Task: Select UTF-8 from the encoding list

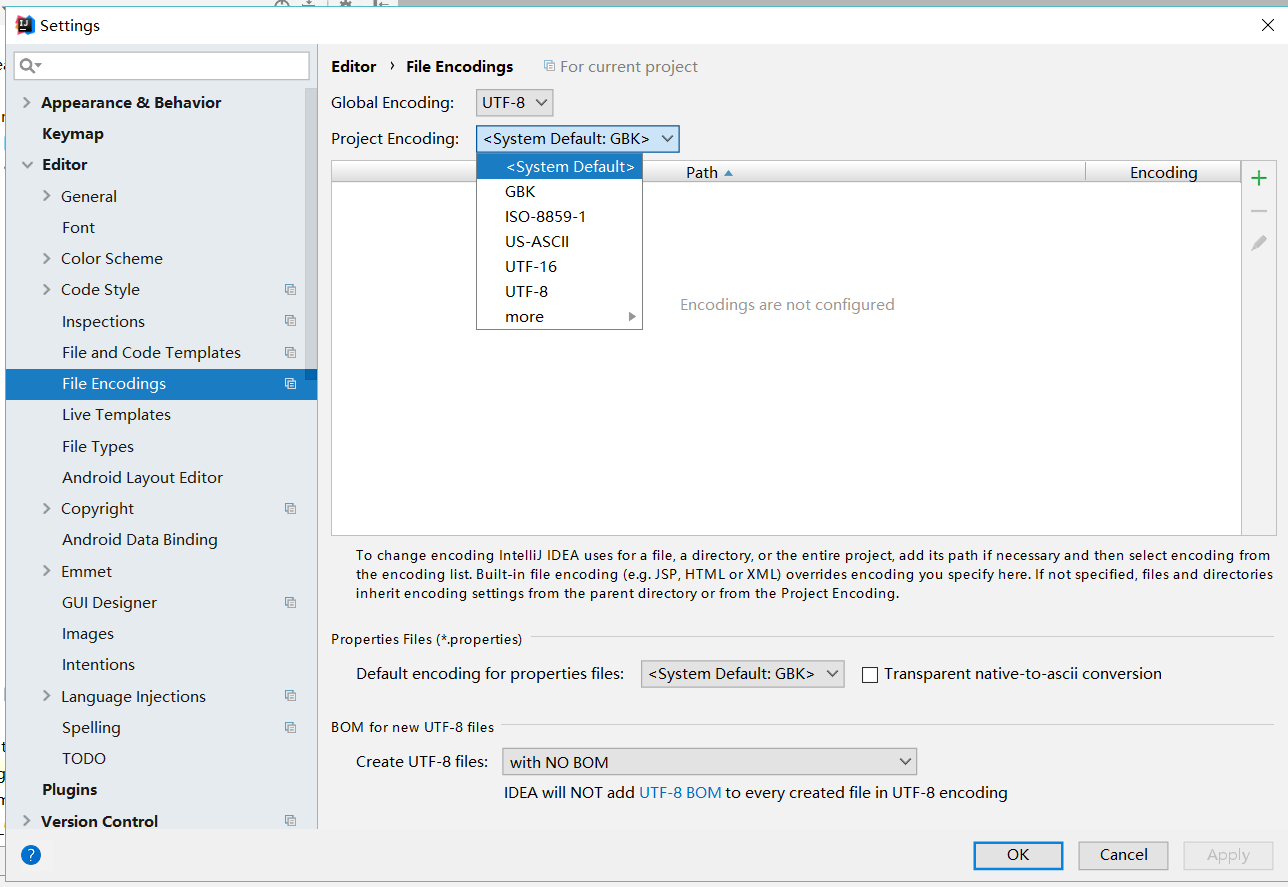Action: [x=559, y=291]
